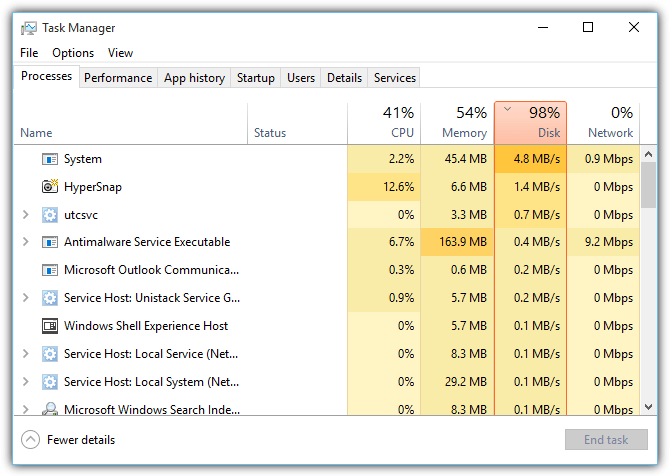Select the System process row

point(327,159)
